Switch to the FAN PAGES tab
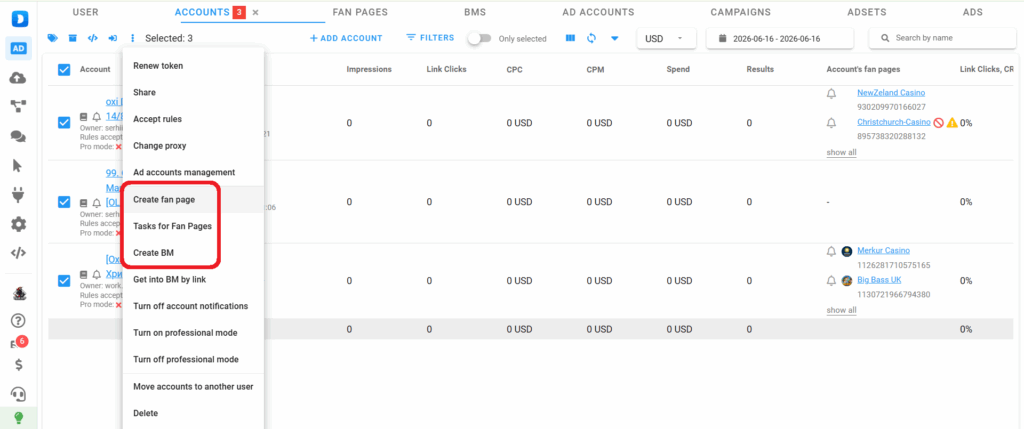 [360, 12]
